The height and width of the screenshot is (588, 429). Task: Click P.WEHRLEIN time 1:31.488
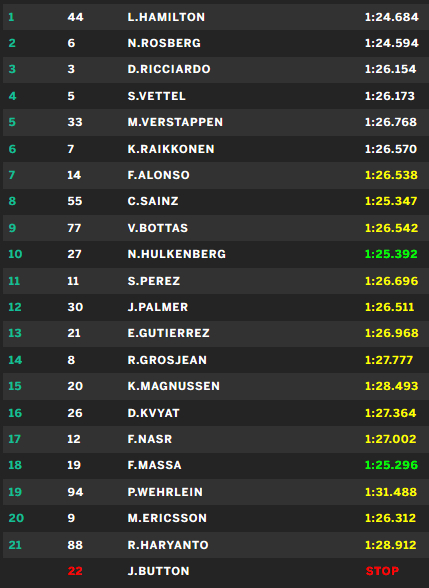[391, 492]
